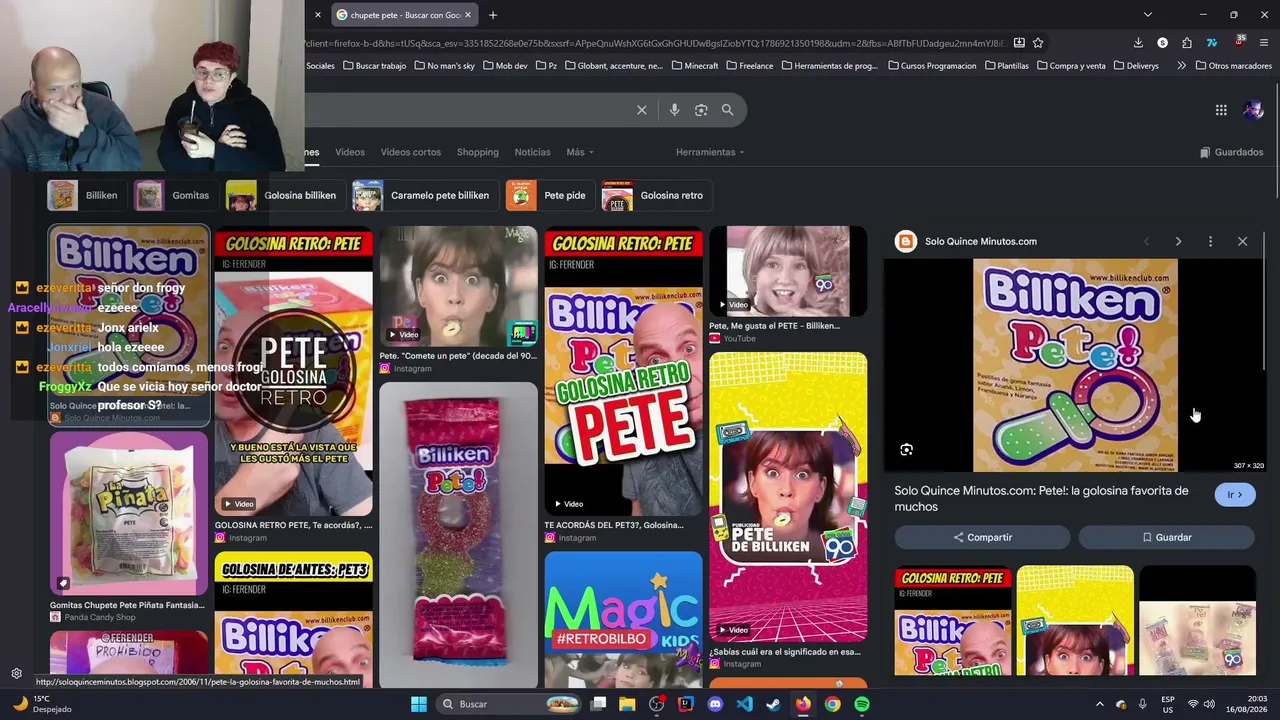Open the quick settings gear in page corner

(16, 674)
